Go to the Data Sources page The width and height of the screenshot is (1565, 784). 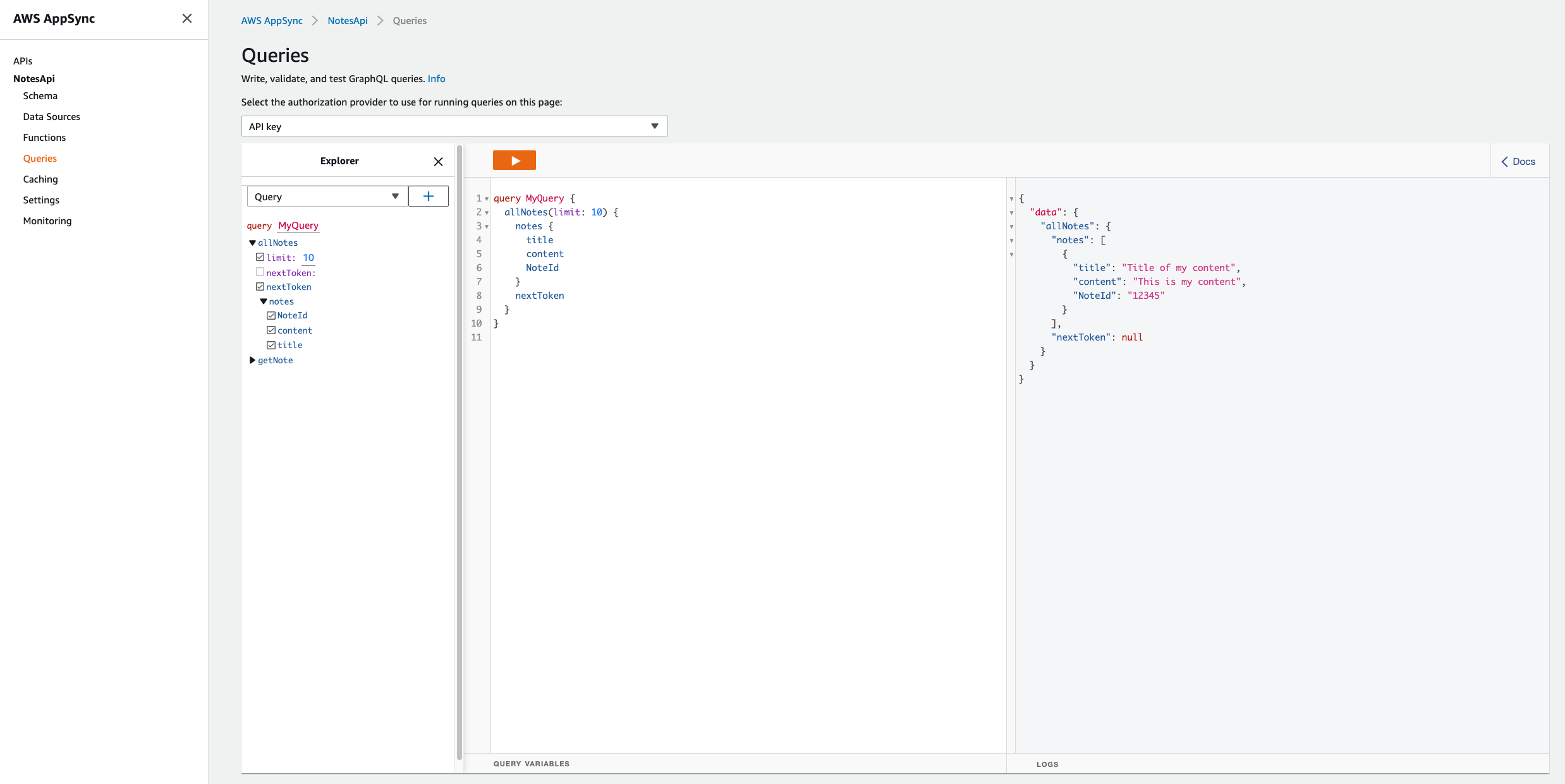click(52, 117)
